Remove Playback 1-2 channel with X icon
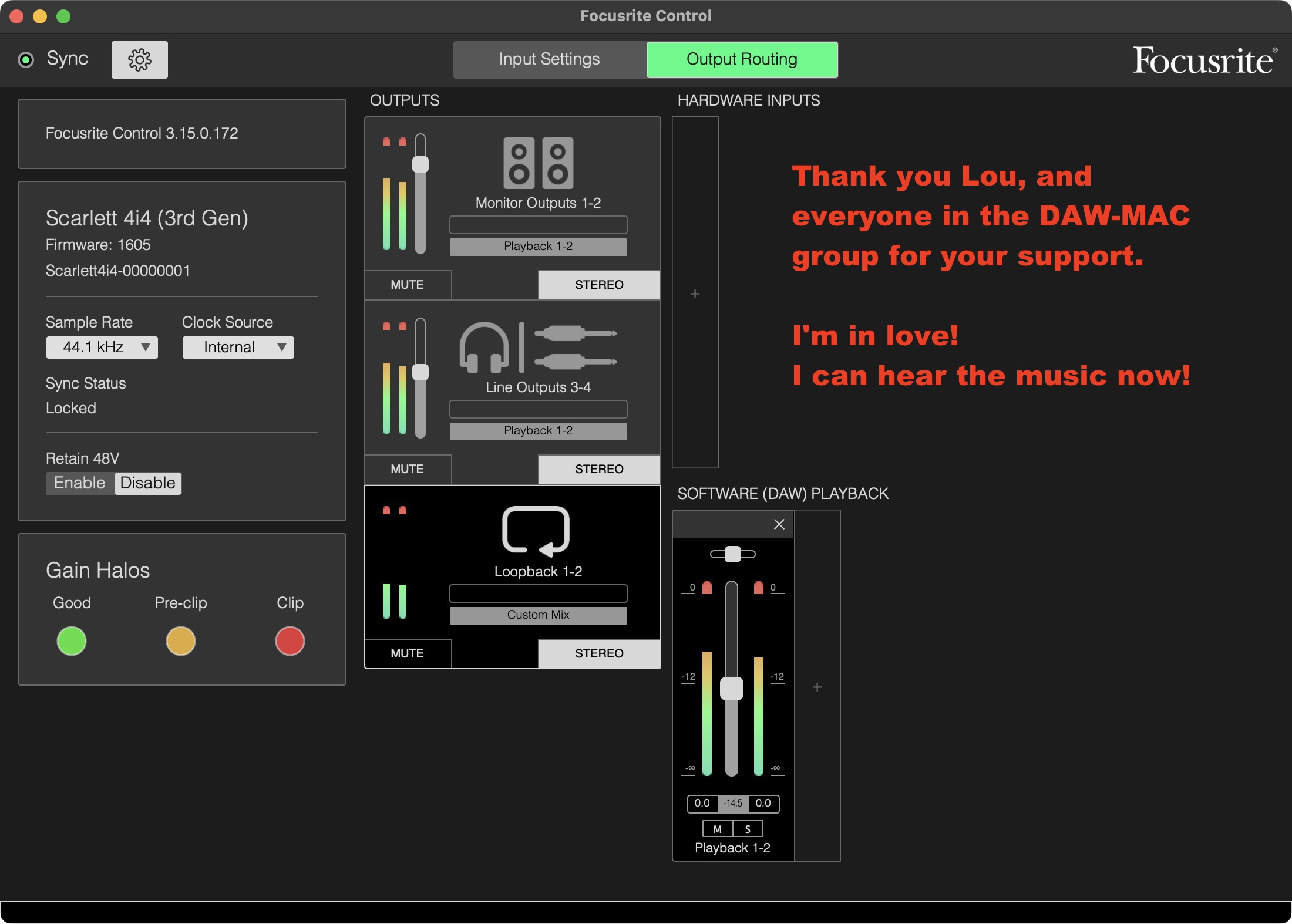 (x=779, y=524)
